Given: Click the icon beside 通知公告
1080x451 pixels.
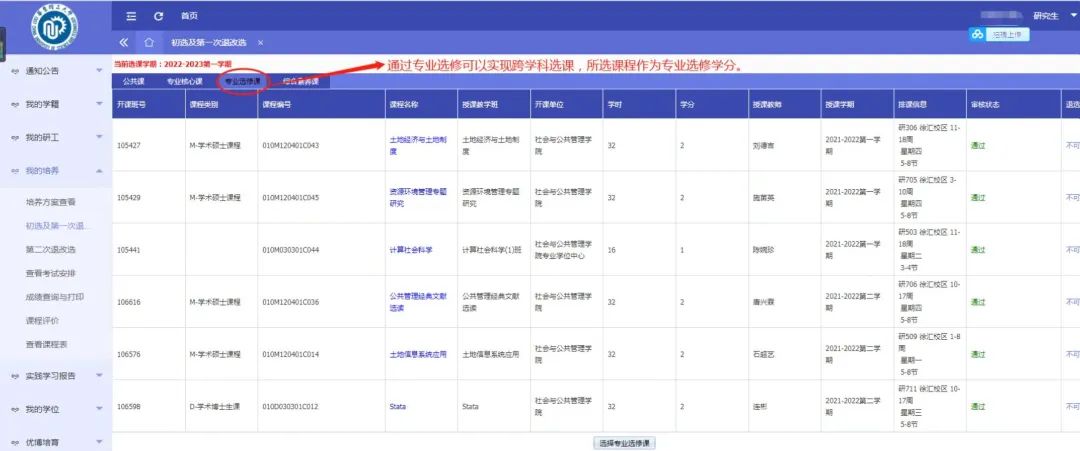Looking at the screenshot, I should 14,71.
